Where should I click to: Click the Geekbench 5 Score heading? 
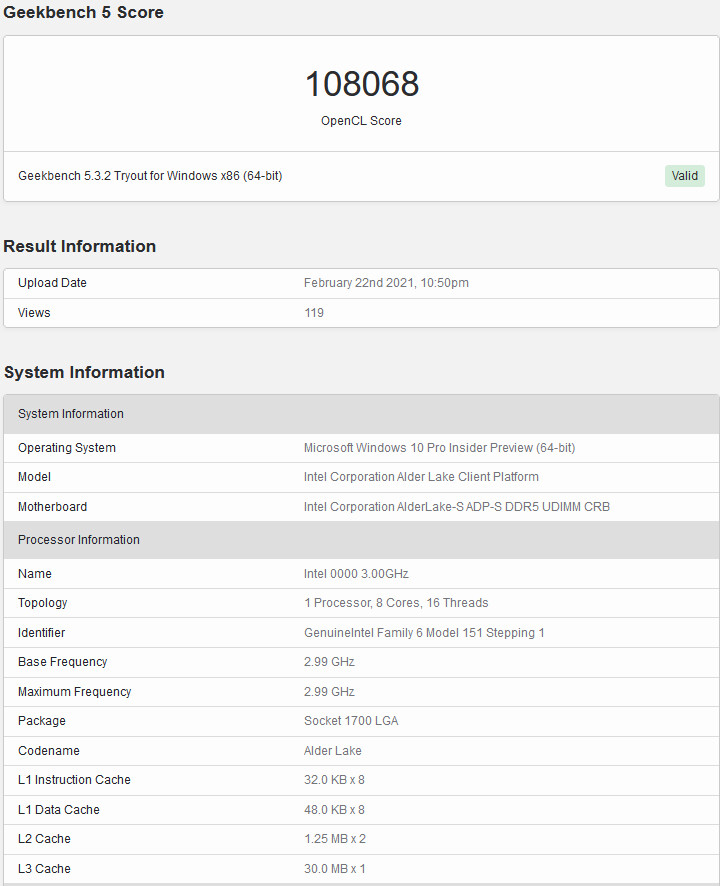point(83,12)
